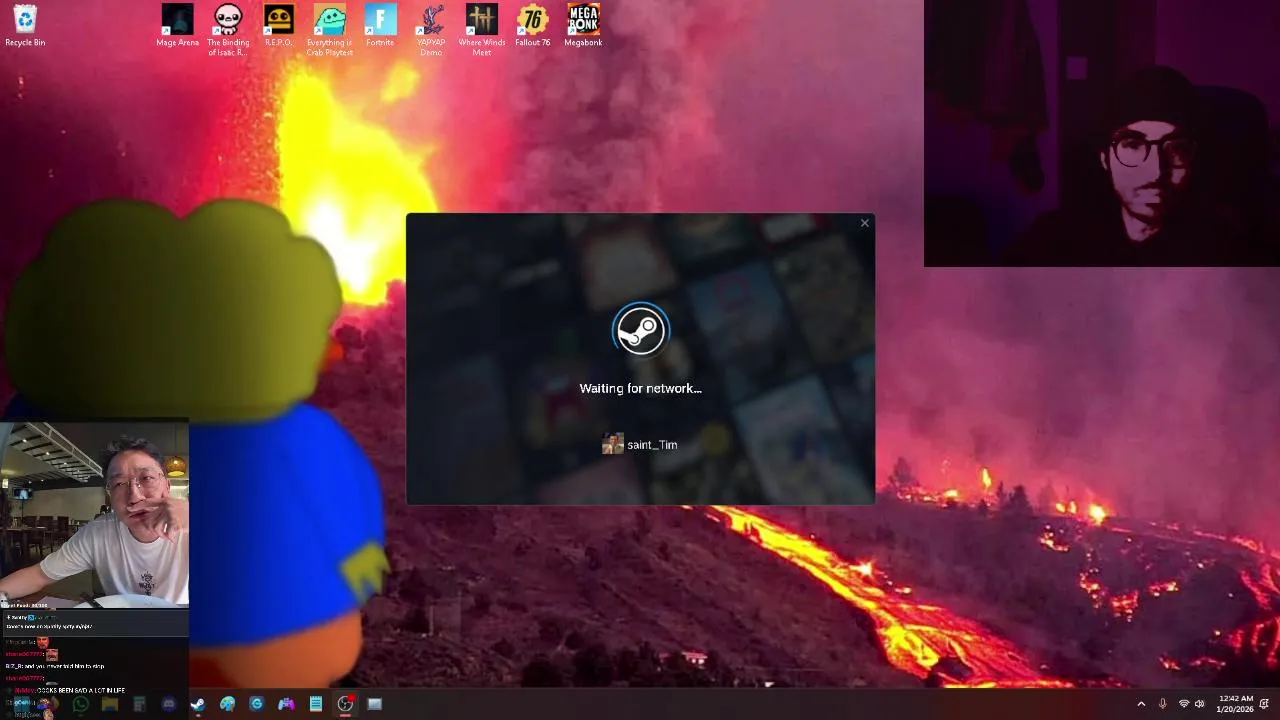Open WhatsApp from the taskbar
Viewport: 1280px width, 720px height.
tap(80, 704)
